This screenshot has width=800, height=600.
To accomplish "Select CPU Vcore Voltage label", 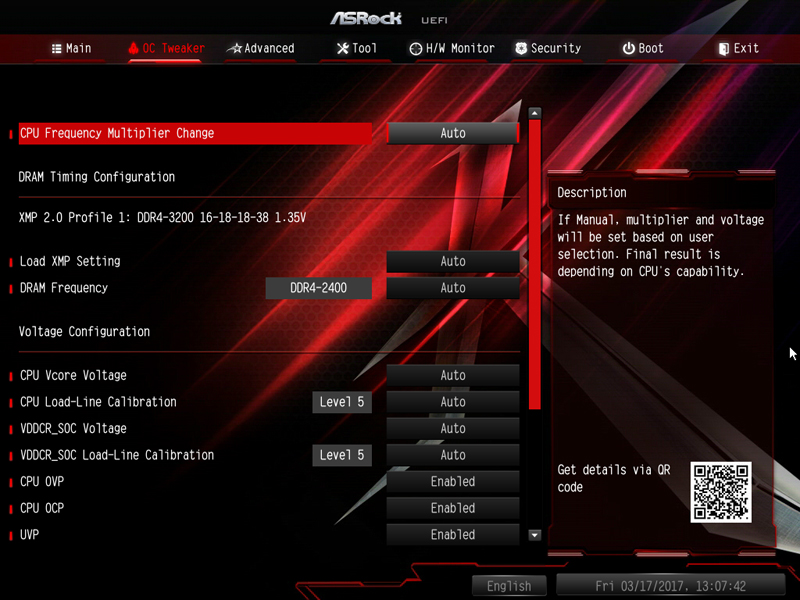I will click(73, 376).
